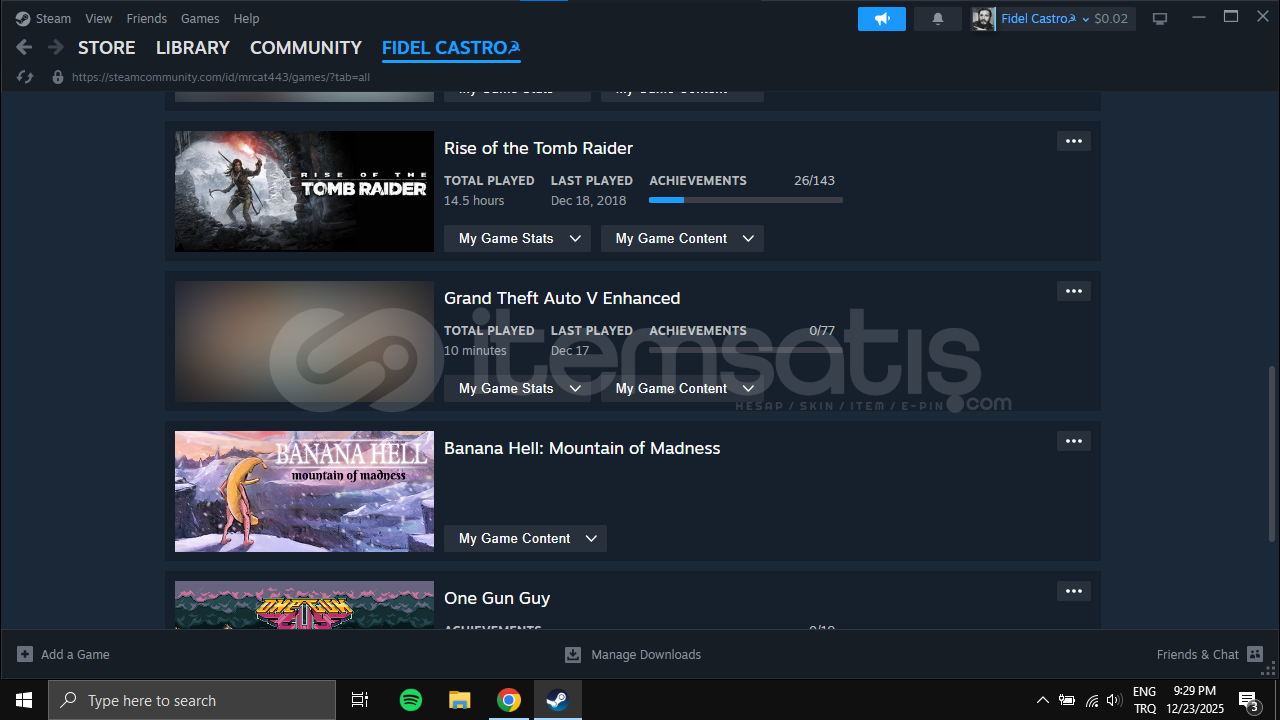Open the One Gun Guy title link
Viewport: 1280px width, 720px height.
pos(497,598)
